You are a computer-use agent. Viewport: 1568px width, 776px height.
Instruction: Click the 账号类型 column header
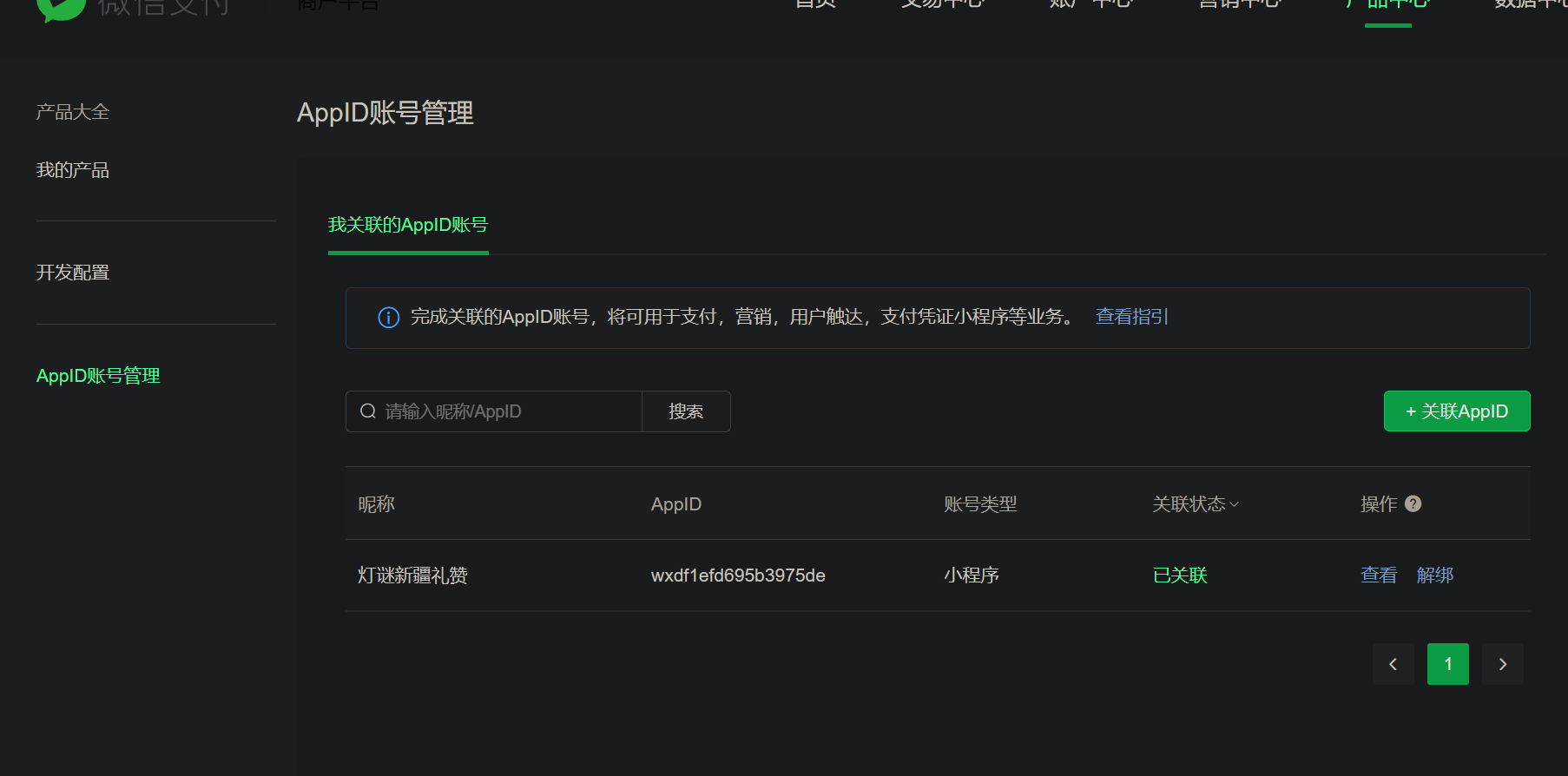tap(980, 504)
